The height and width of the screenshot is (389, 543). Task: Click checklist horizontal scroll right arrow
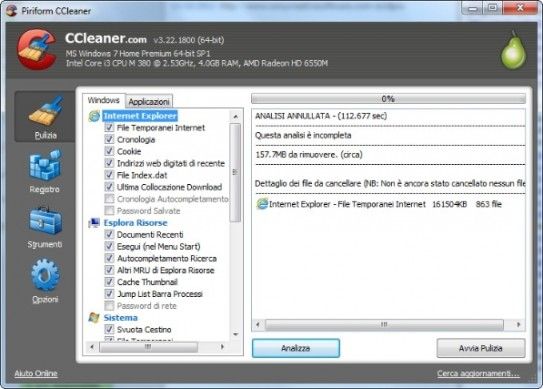click(x=222, y=346)
